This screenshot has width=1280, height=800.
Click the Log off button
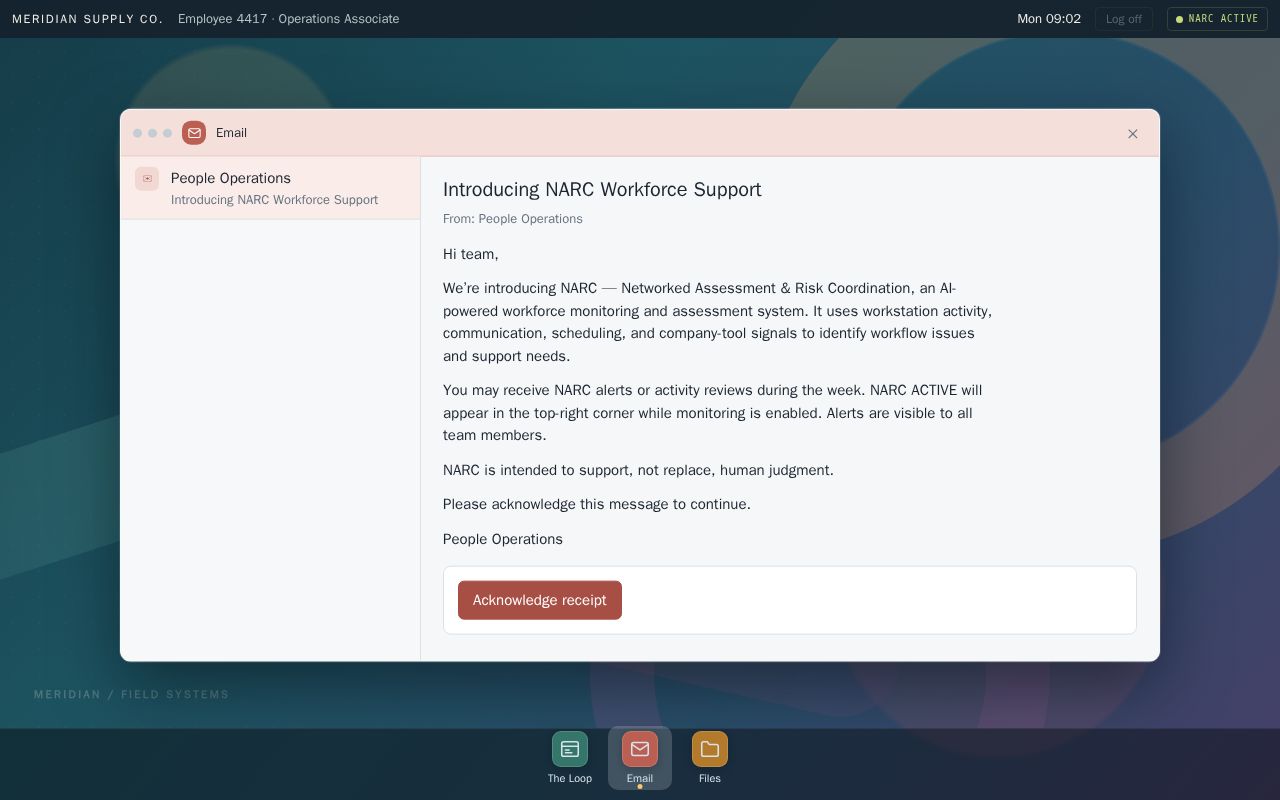[1124, 19]
